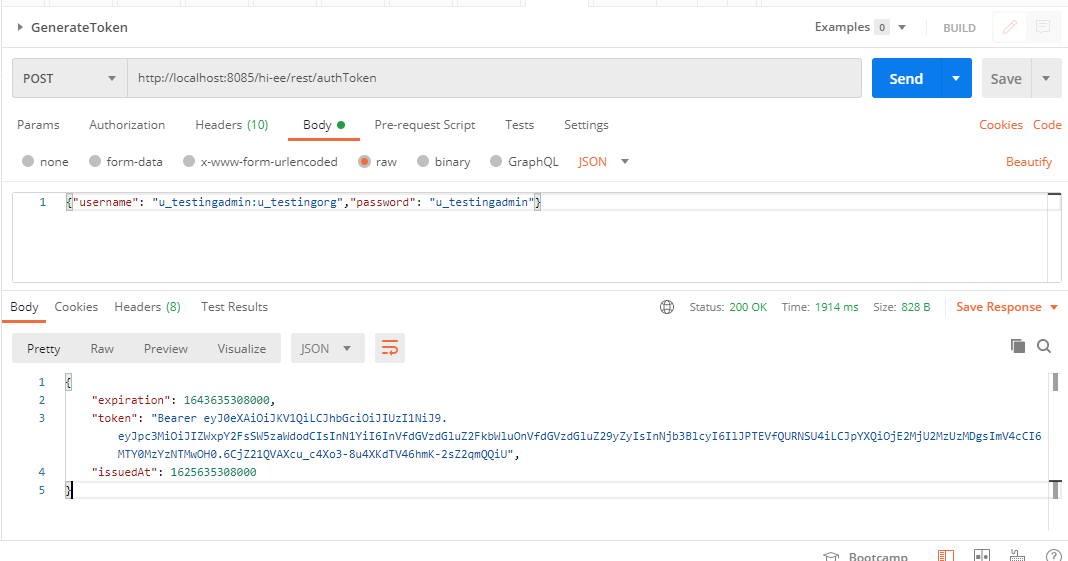Click the "expiration" key in response
This screenshot has height=561, width=1068.
tap(130, 400)
